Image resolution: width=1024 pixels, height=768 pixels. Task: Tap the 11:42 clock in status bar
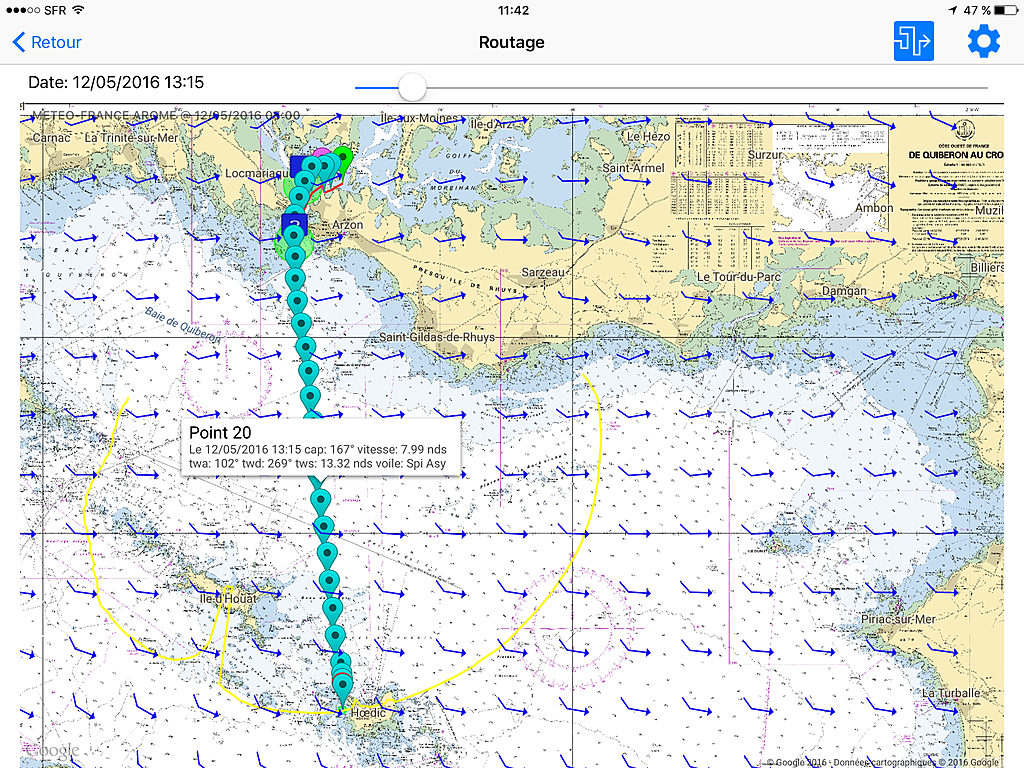point(513,10)
